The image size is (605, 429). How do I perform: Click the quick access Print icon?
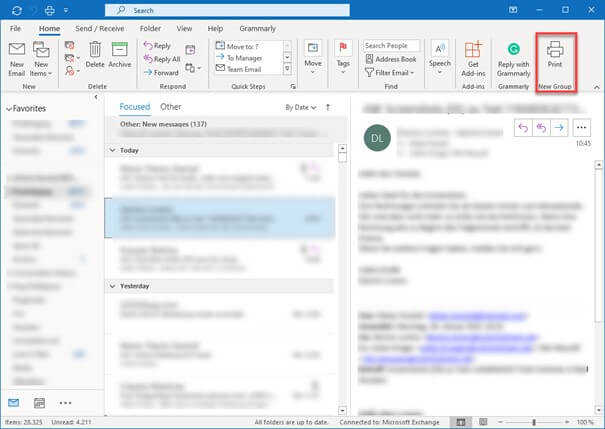(49, 10)
